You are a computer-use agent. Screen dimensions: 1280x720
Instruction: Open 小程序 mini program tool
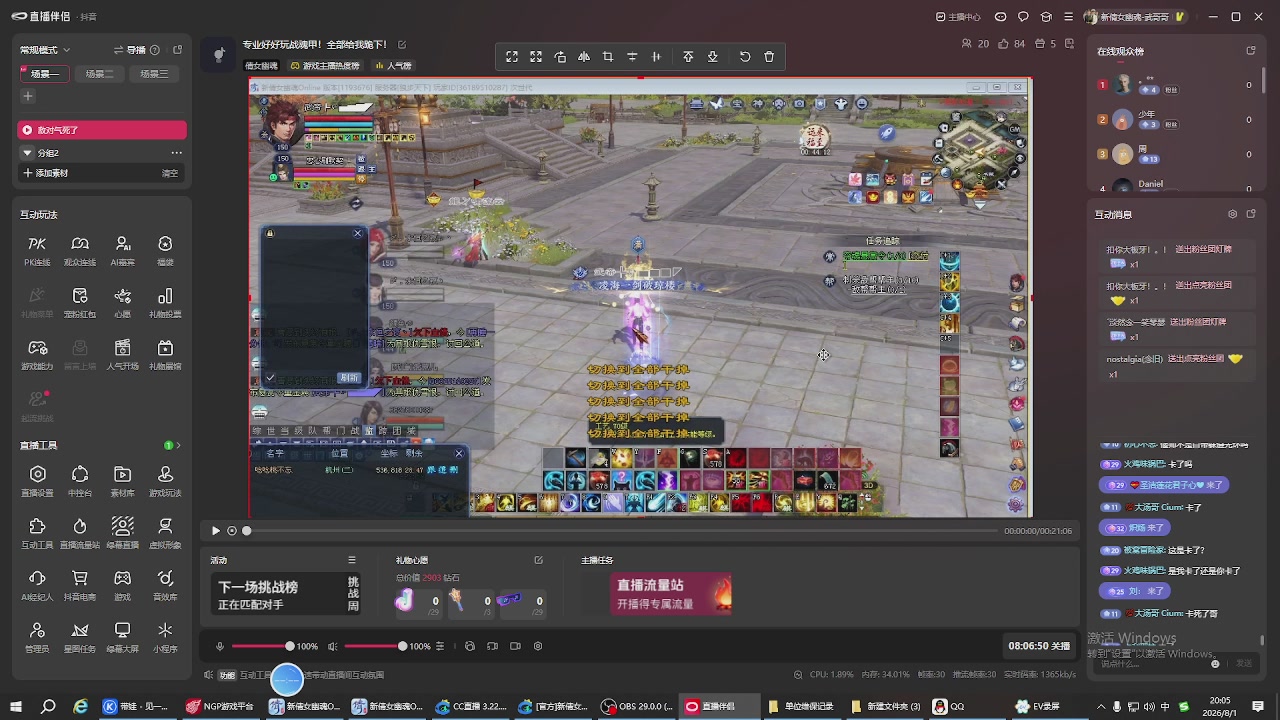[165, 636]
